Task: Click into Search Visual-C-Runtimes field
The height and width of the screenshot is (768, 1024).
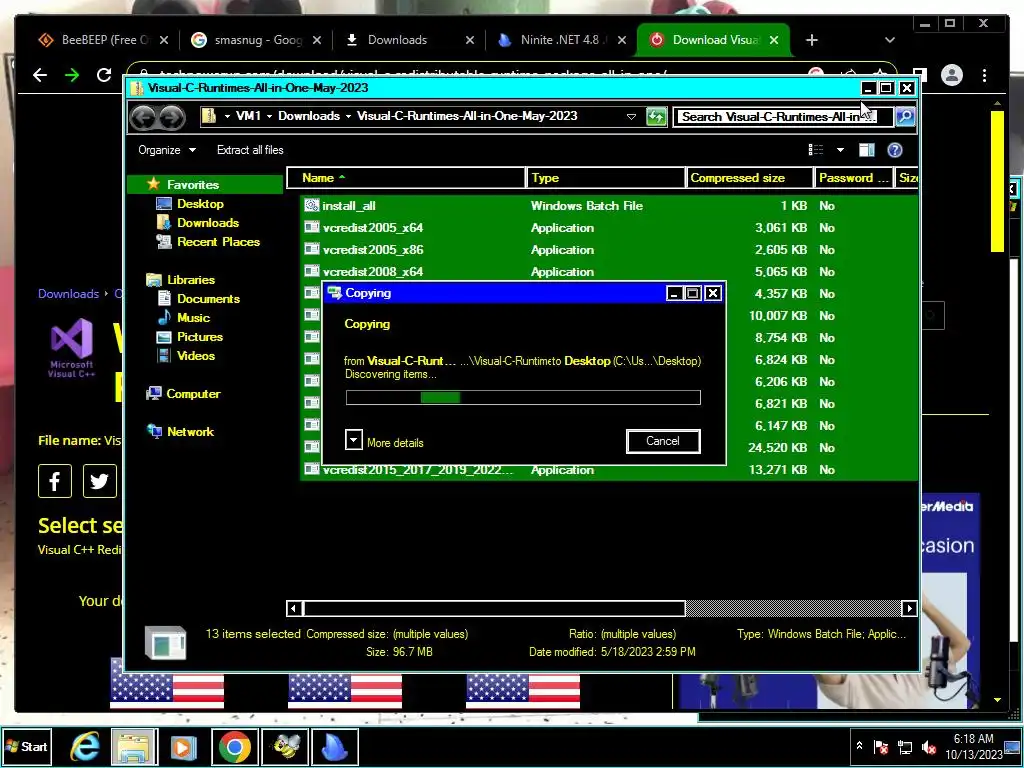Action: click(x=782, y=117)
